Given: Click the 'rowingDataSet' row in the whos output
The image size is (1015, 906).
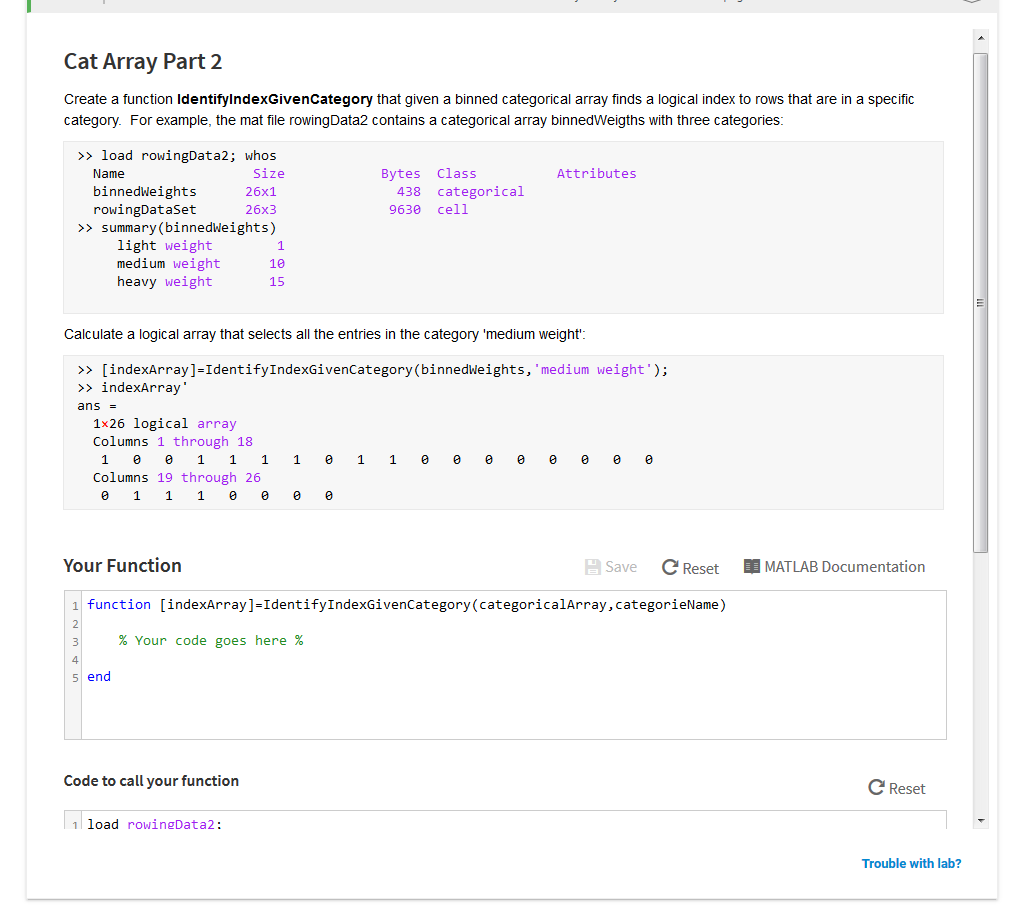Looking at the screenshot, I should click(x=280, y=210).
